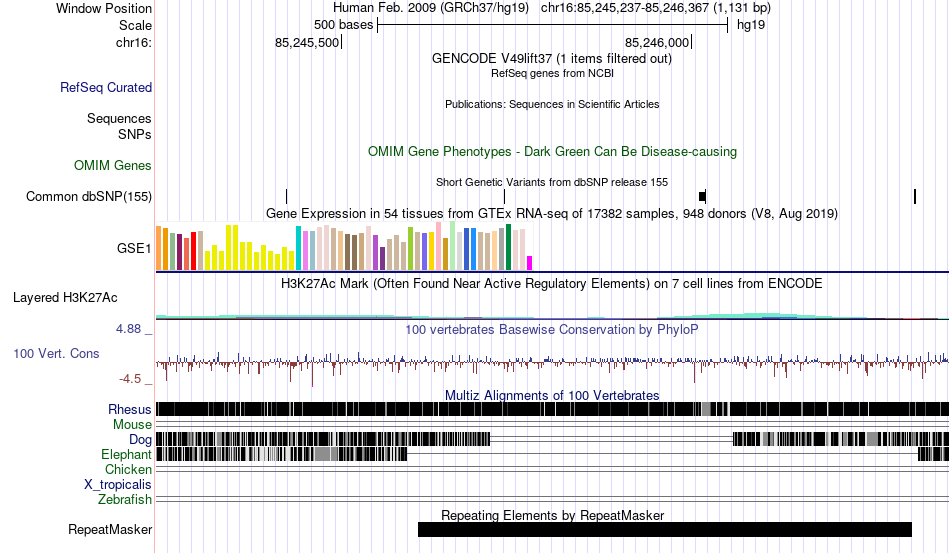Click the 4.88 PhyloP upper scale value

coord(128,328)
